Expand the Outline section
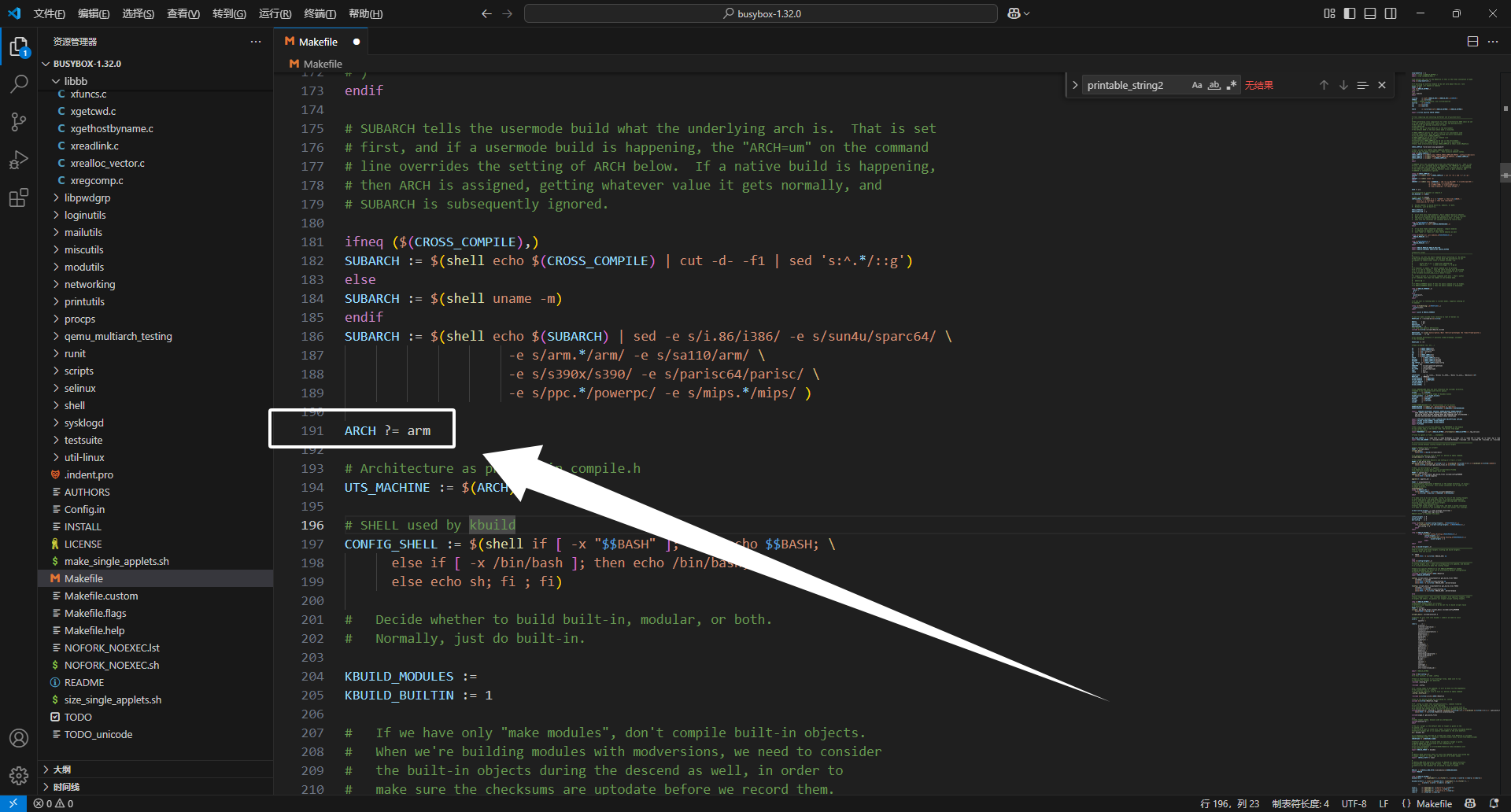1511x812 pixels. 155,770
